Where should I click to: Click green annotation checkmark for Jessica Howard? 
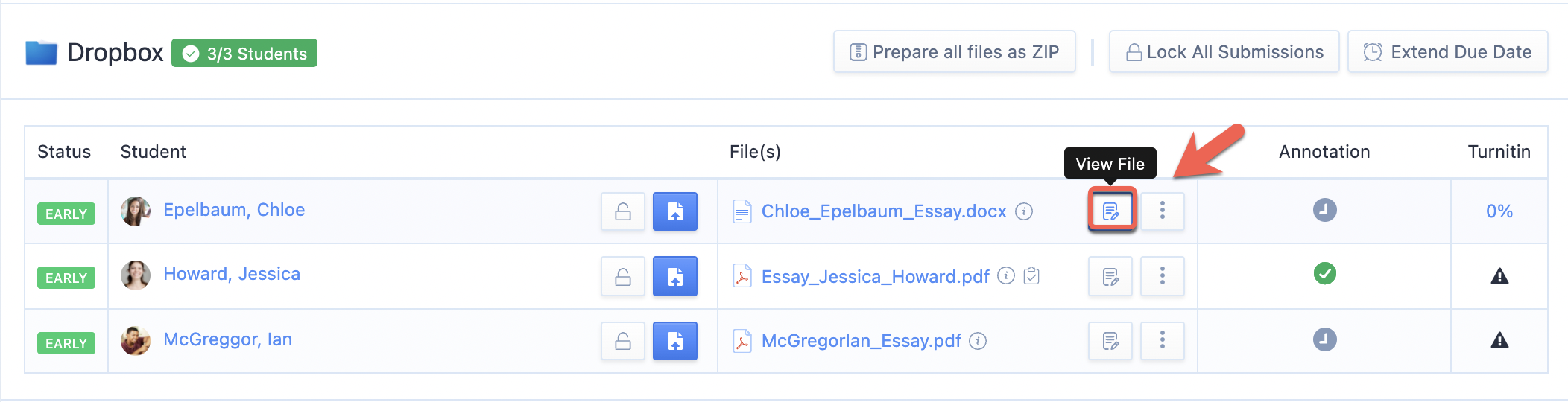click(1324, 274)
